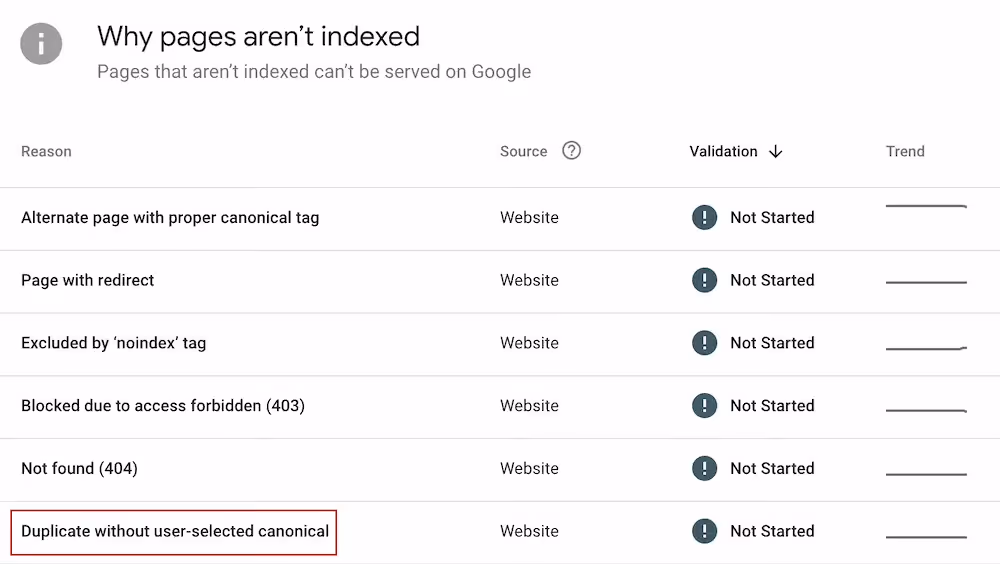Click Not Started status in Blocked 403 row

(772, 406)
